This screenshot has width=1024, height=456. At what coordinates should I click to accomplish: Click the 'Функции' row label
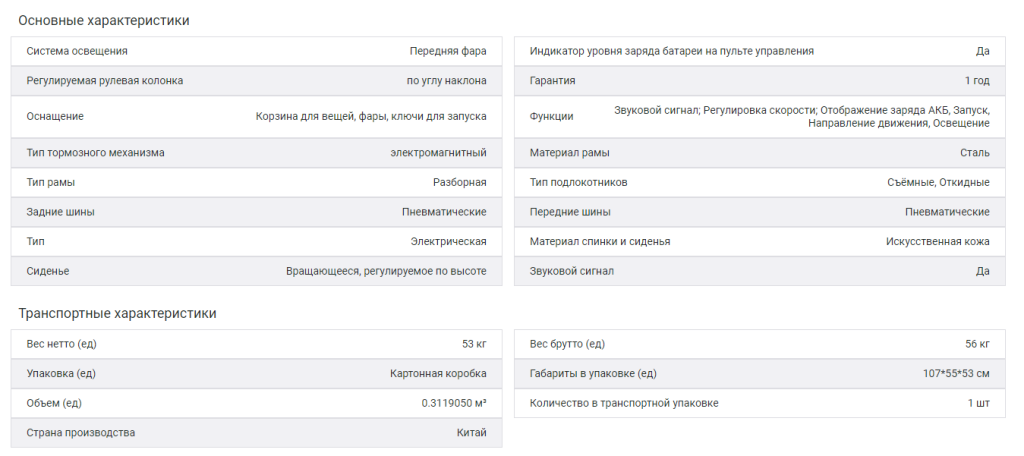click(551, 116)
